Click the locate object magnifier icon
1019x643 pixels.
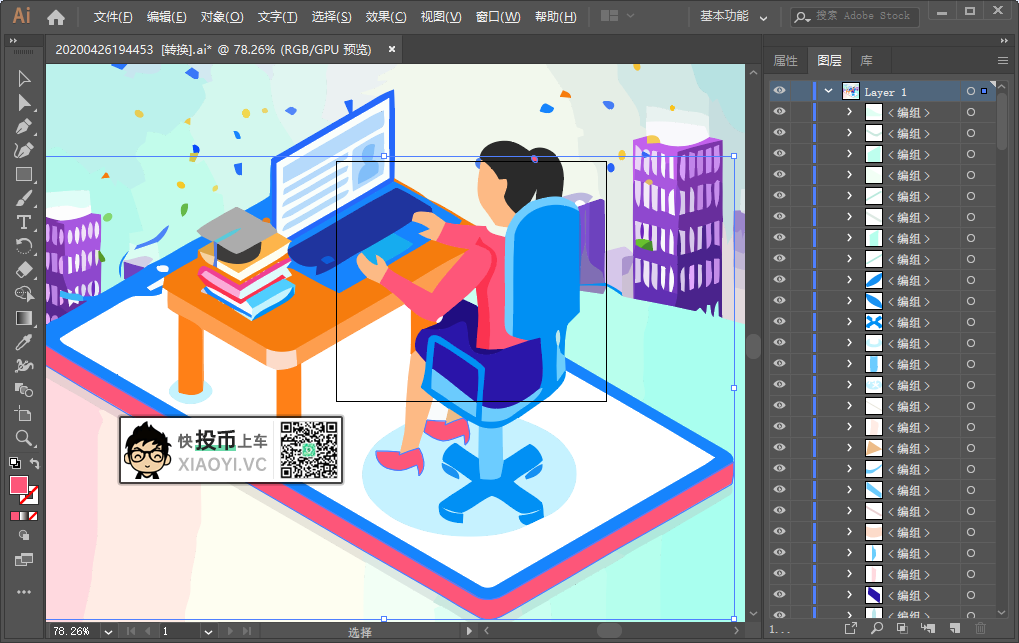pos(877,628)
